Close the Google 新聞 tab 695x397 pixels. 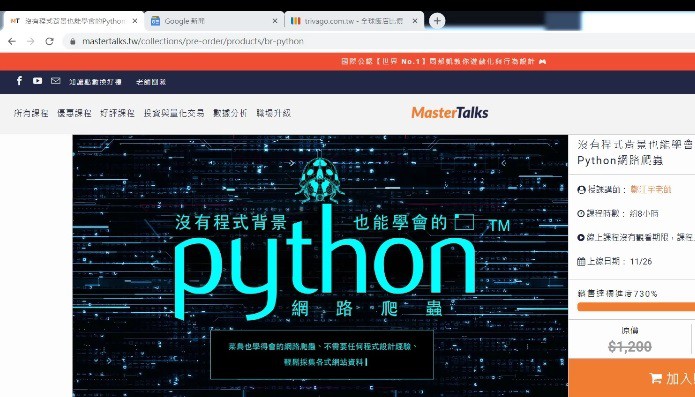pyautogui.click(x=275, y=21)
